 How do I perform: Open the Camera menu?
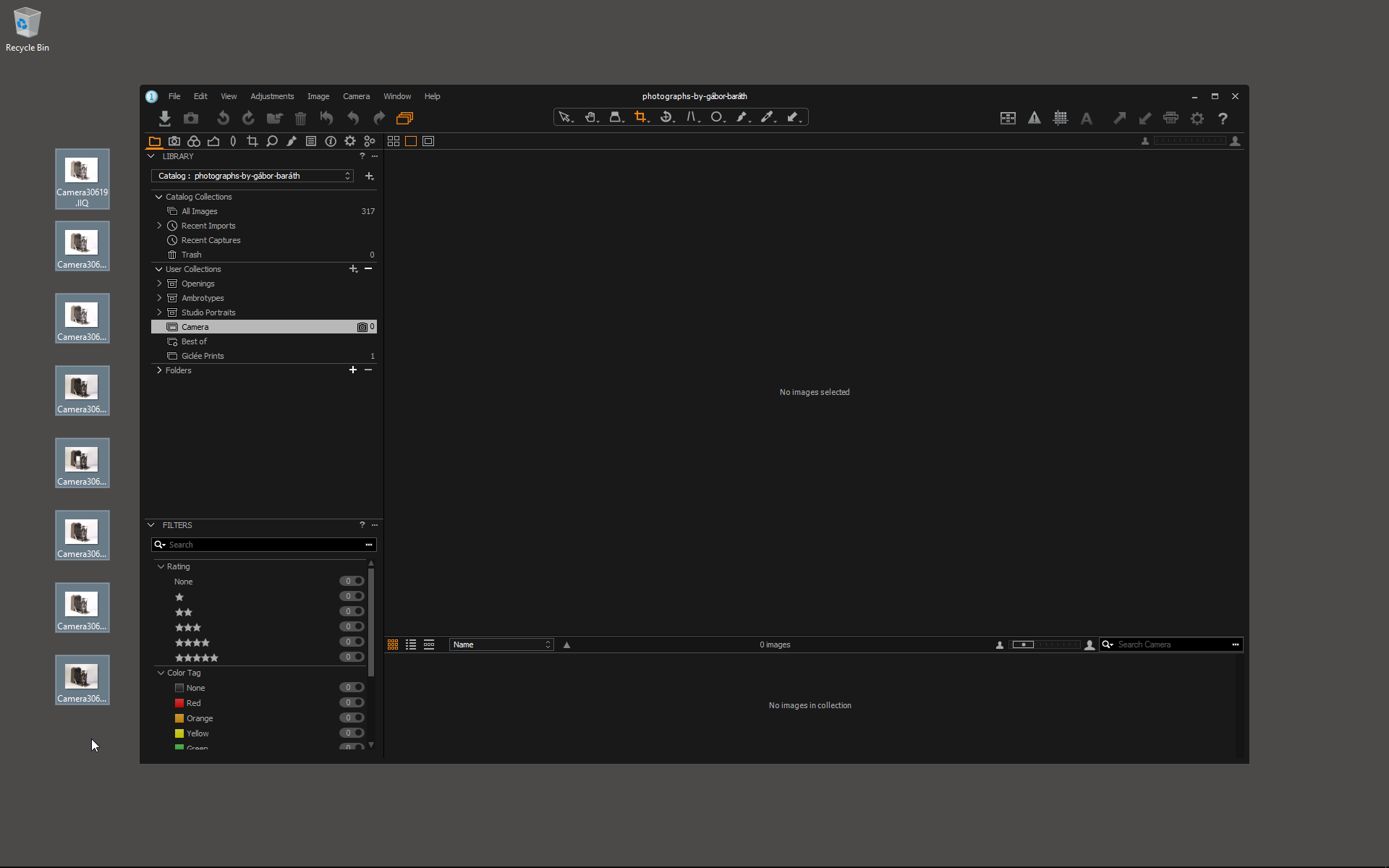(356, 96)
